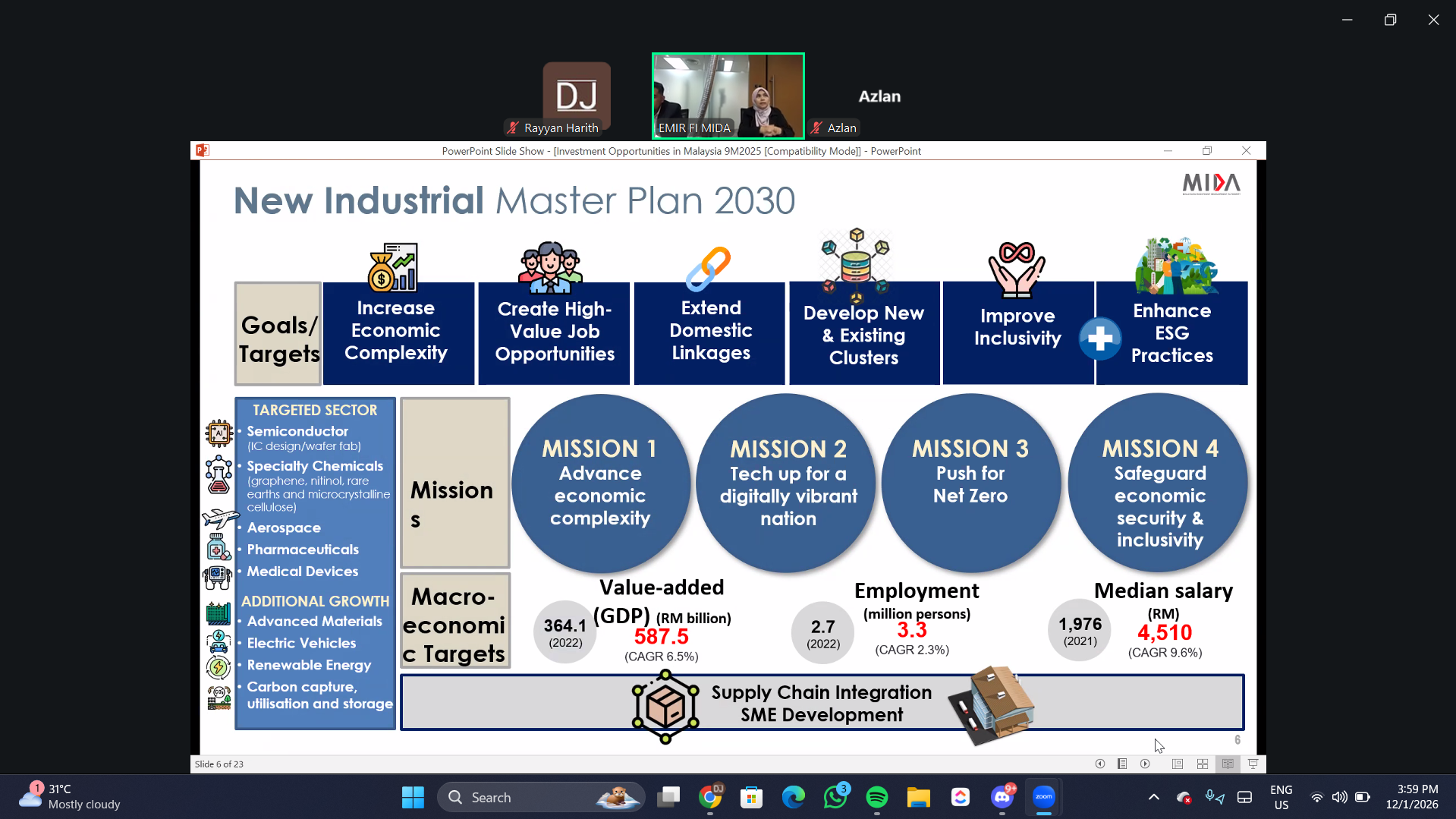Open the clock and date flyout
The height and width of the screenshot is (819, 1456).
[1411, 797]
